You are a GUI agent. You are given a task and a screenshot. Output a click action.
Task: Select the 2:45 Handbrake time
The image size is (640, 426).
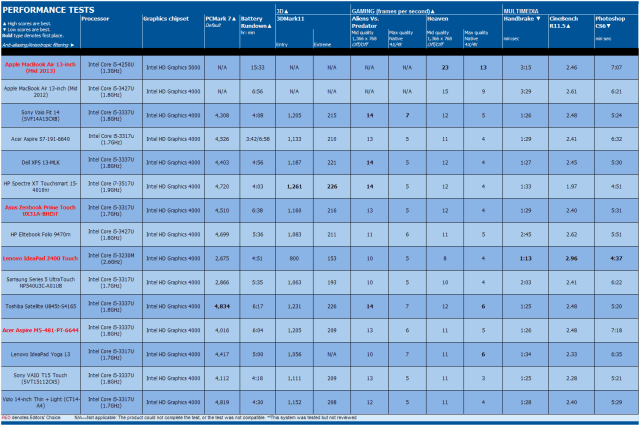(526, 235)
